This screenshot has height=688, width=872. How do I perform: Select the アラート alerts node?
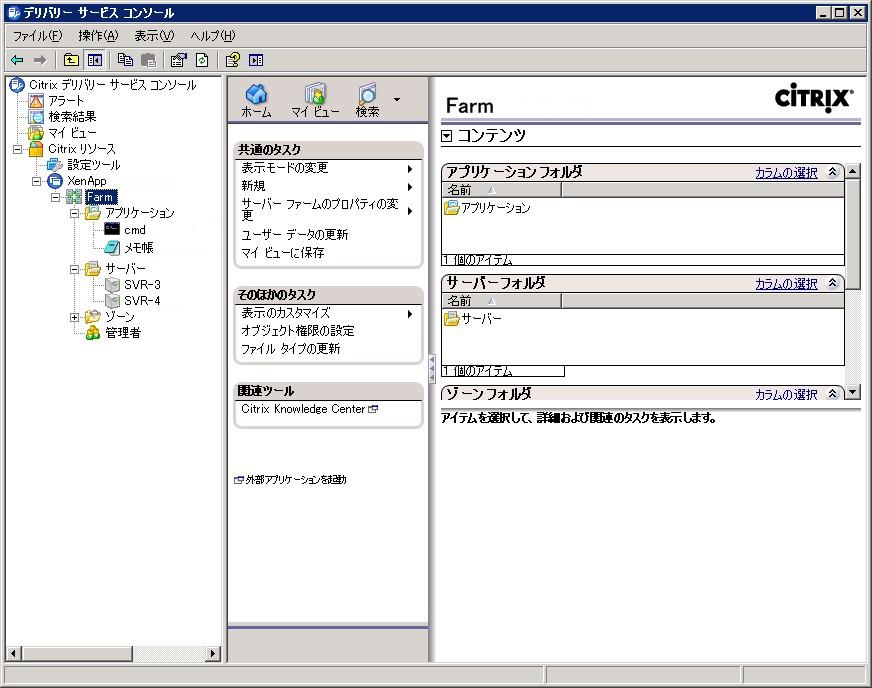66,101
